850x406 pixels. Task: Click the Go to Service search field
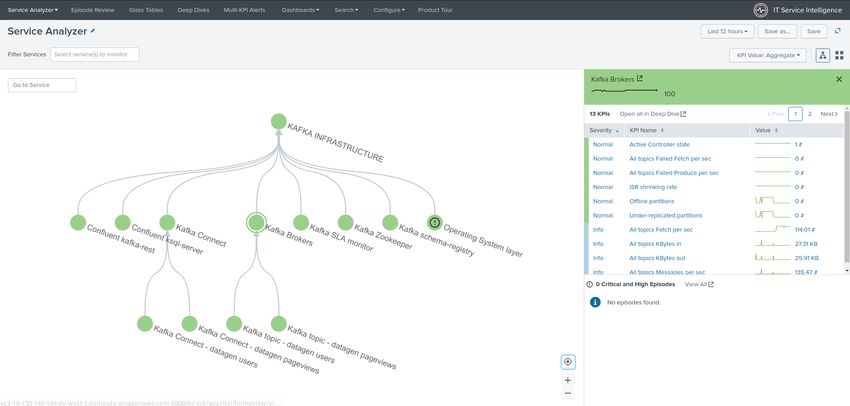(x=42, y=85)
